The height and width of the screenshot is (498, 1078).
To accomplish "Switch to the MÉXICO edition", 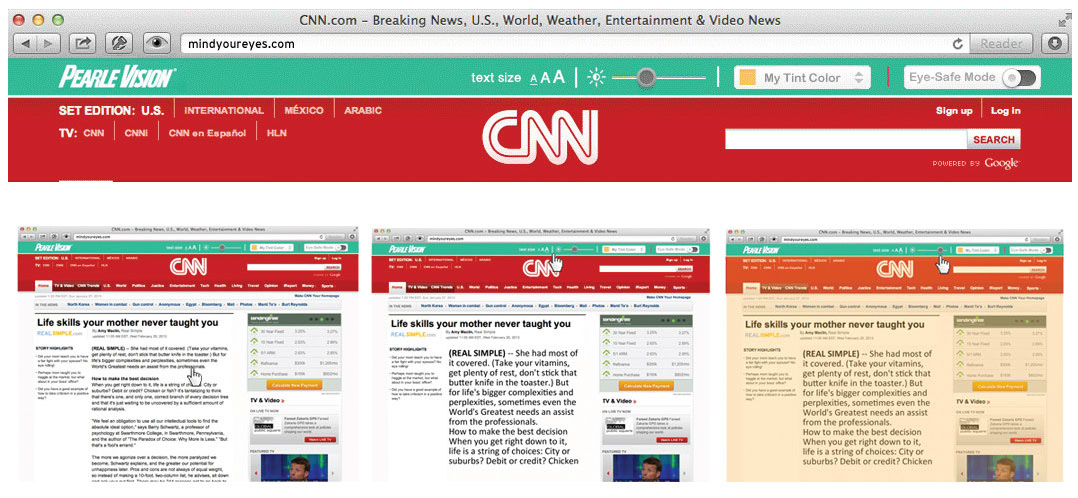I will coord(304,110).
